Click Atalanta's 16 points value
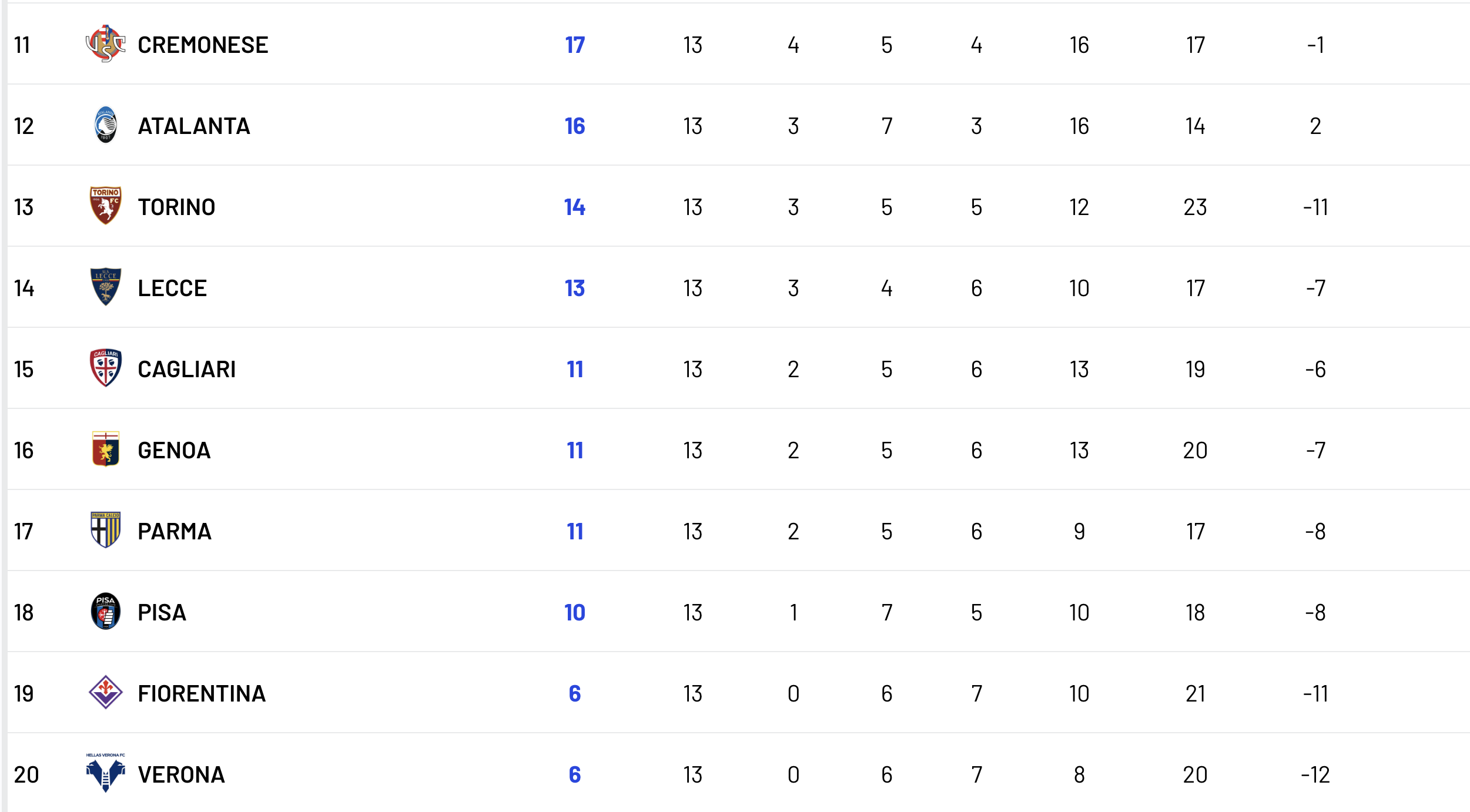The image size is (1470, 812). pyautogui.click(x=575, y=126)
